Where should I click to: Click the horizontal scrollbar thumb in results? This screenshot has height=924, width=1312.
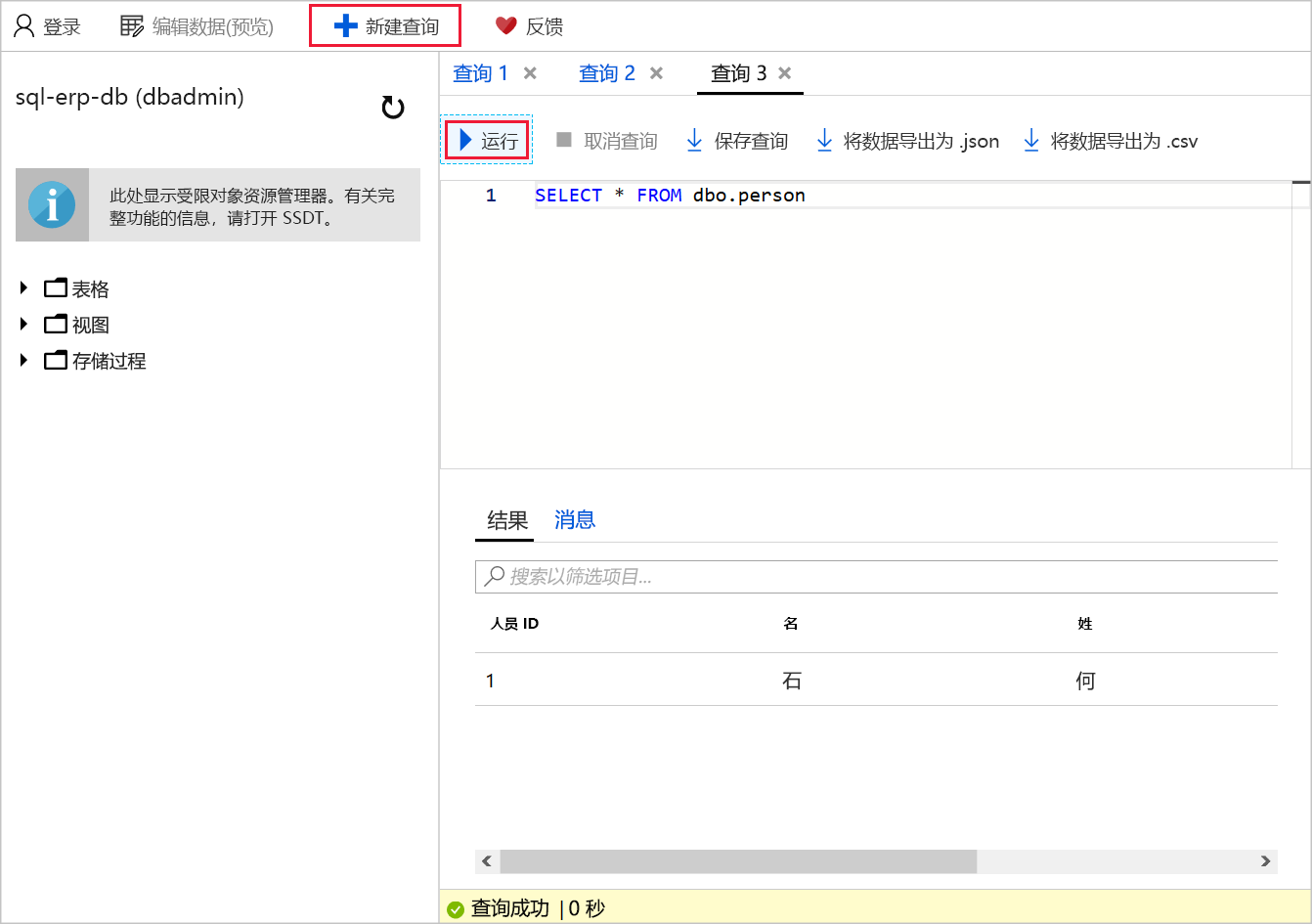pos(738,861)
